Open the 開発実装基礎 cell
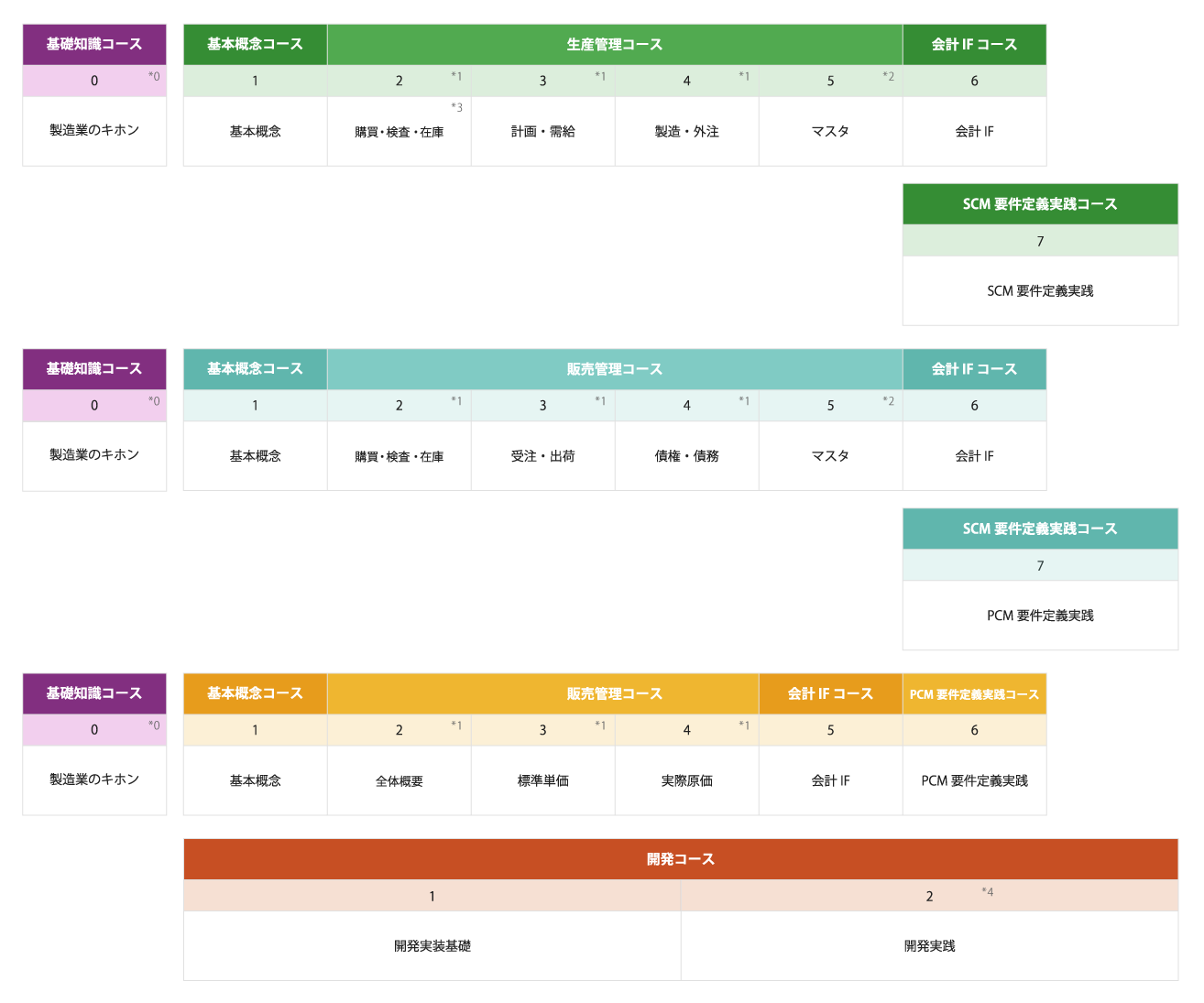Screen dimensions: 1204x1003 tap(432, 946)
